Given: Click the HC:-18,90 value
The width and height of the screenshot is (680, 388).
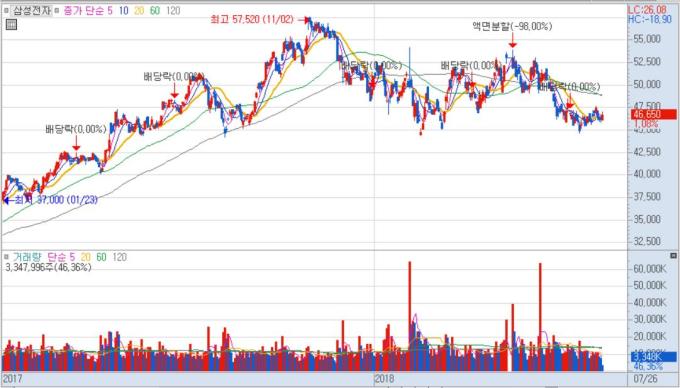Looking at the screenshot, I should tap(650, 19).
